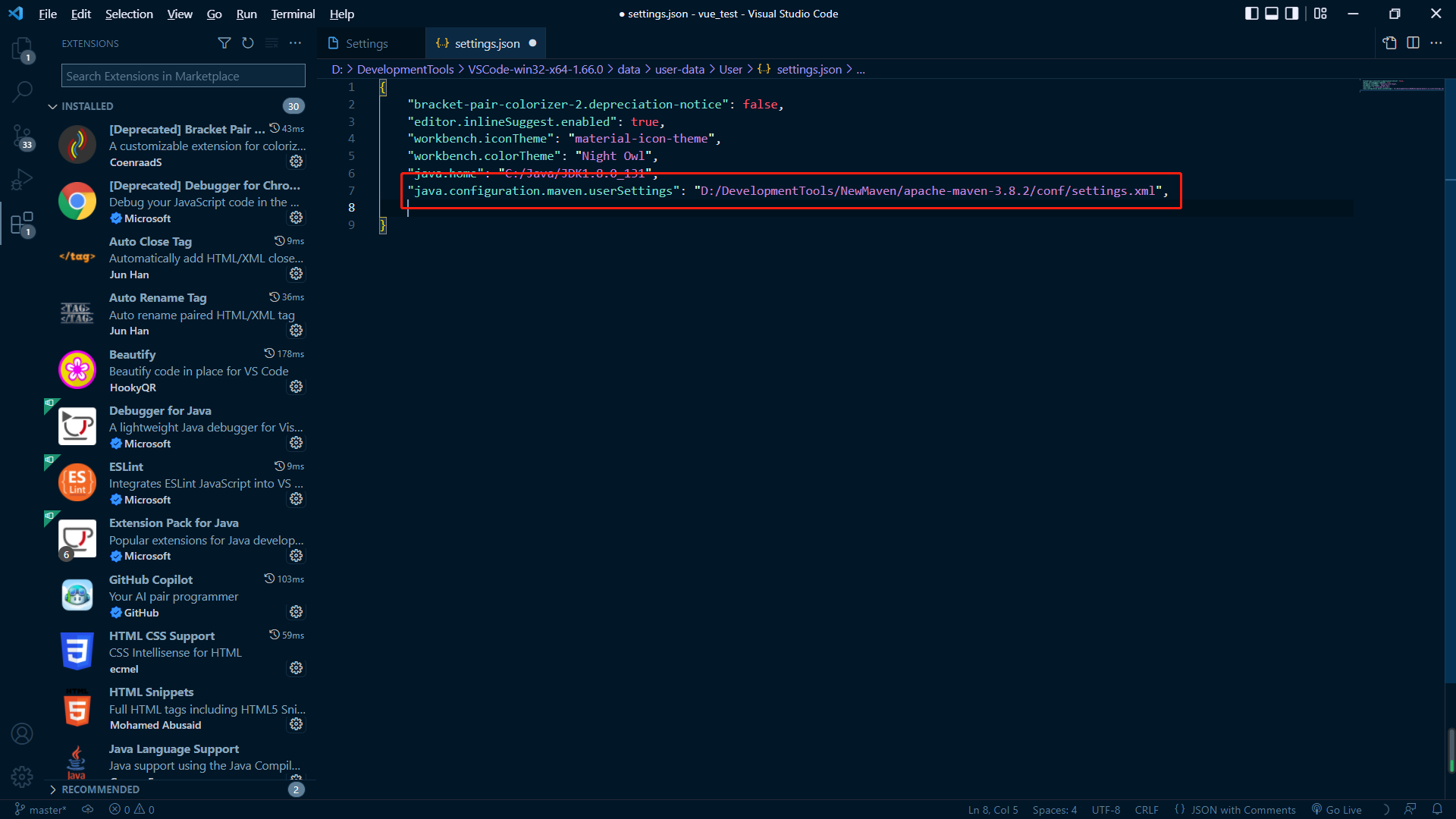Click Go Live in the status bar
Image resolution: width=1456 pixels, height=819 pixels.
click(x=1336, y=809)
